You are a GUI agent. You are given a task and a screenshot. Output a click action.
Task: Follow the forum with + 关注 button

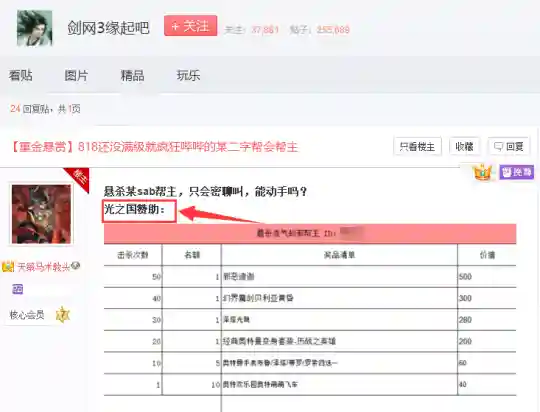[x=190, y=25]
